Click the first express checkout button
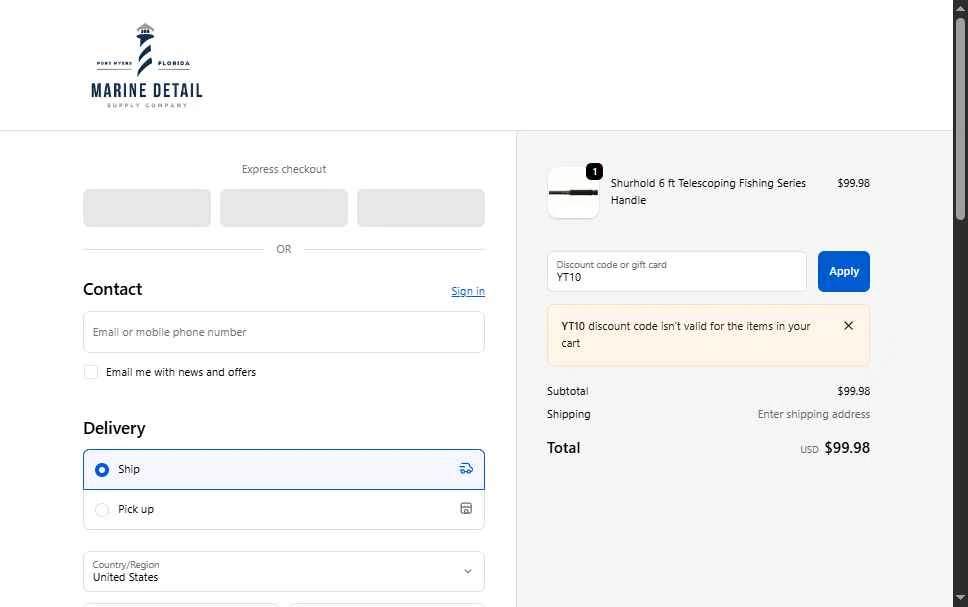The image size is (968, 607). pyautogui.click(x=147, y=208)
